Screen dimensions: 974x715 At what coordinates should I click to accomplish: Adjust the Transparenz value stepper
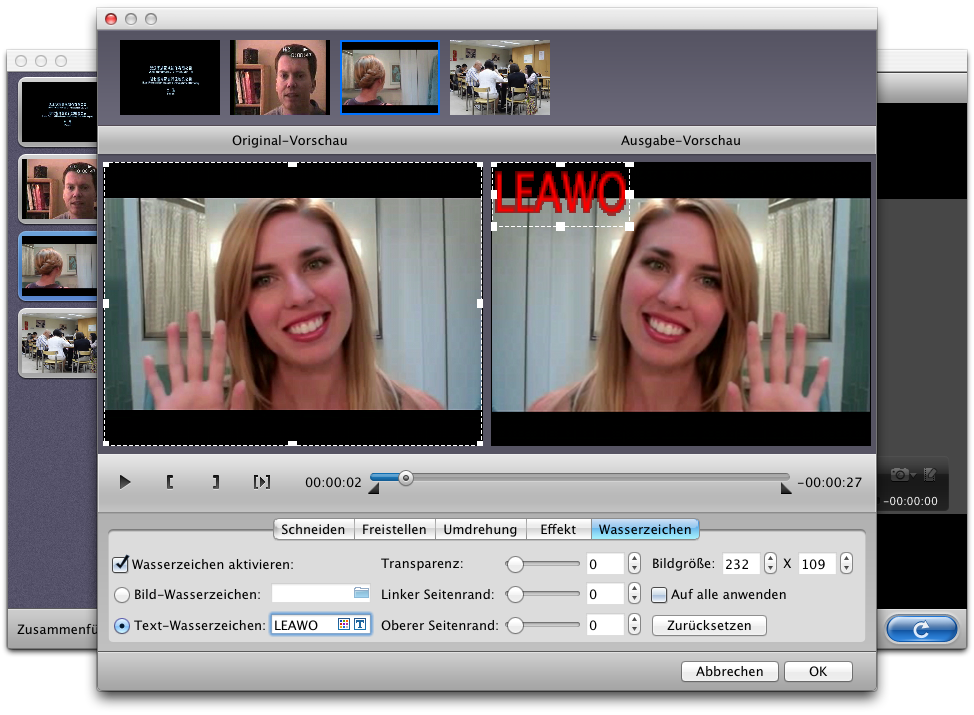click(634, 564)
